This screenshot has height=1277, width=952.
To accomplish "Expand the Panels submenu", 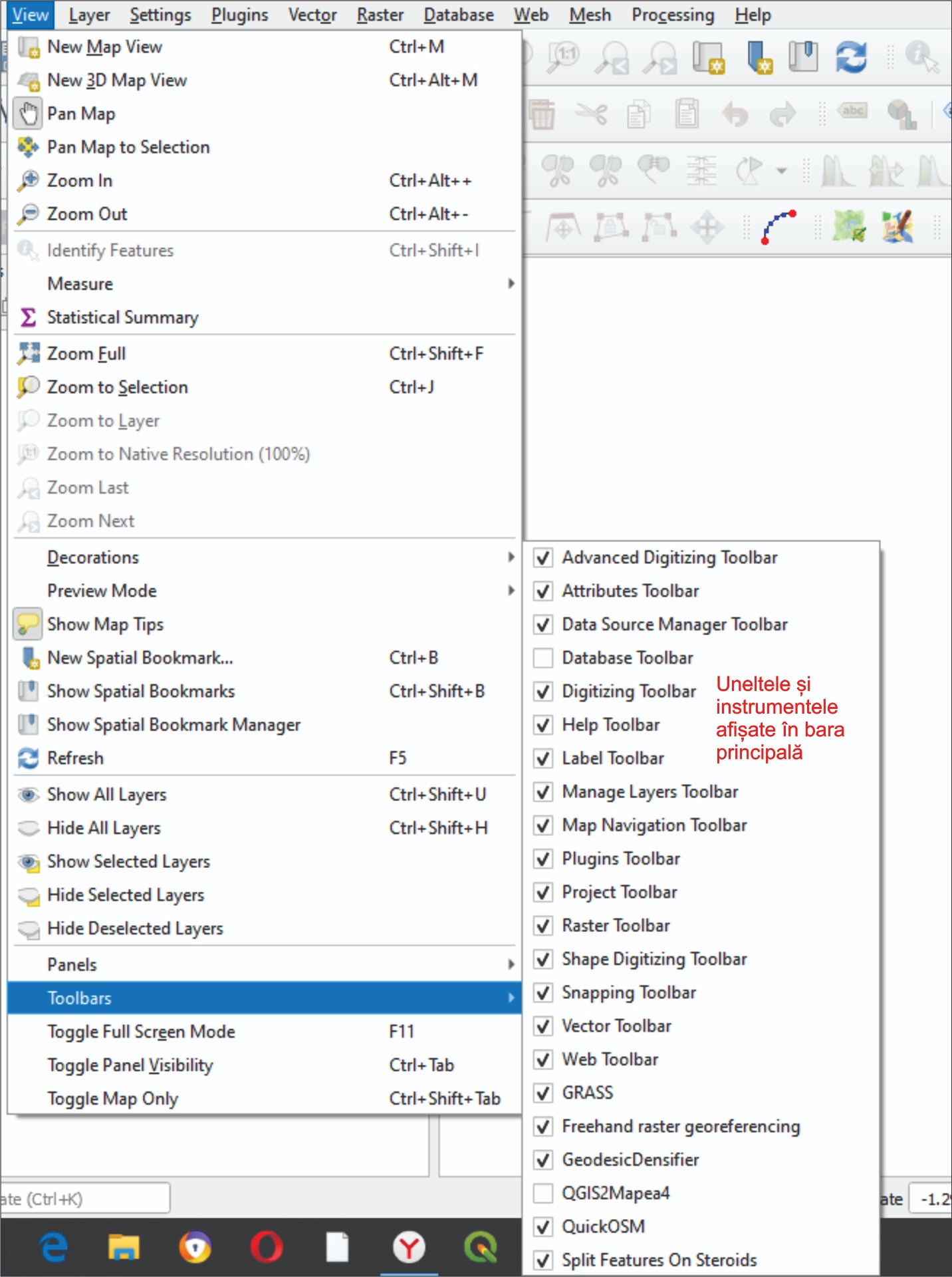I will pos(264,964).
